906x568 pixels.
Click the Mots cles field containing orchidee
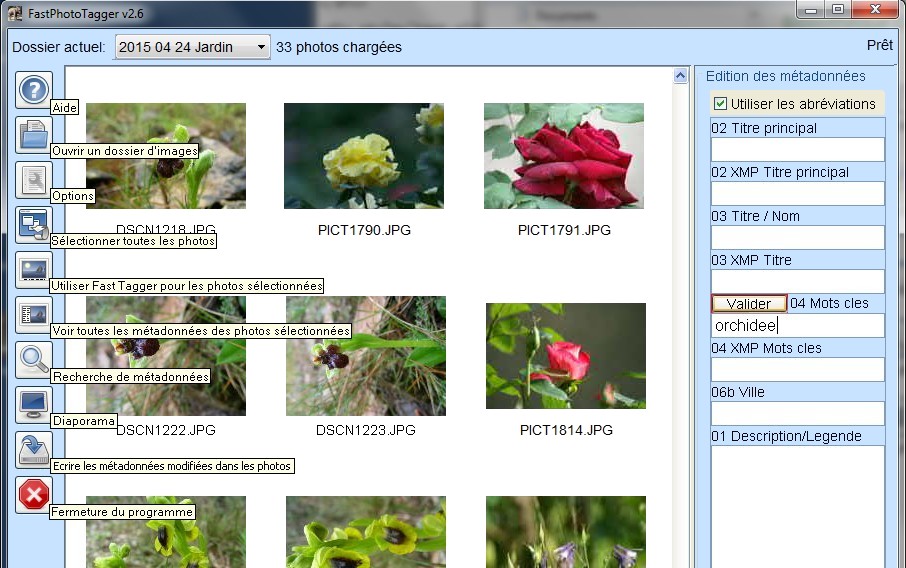click(797, 325)
